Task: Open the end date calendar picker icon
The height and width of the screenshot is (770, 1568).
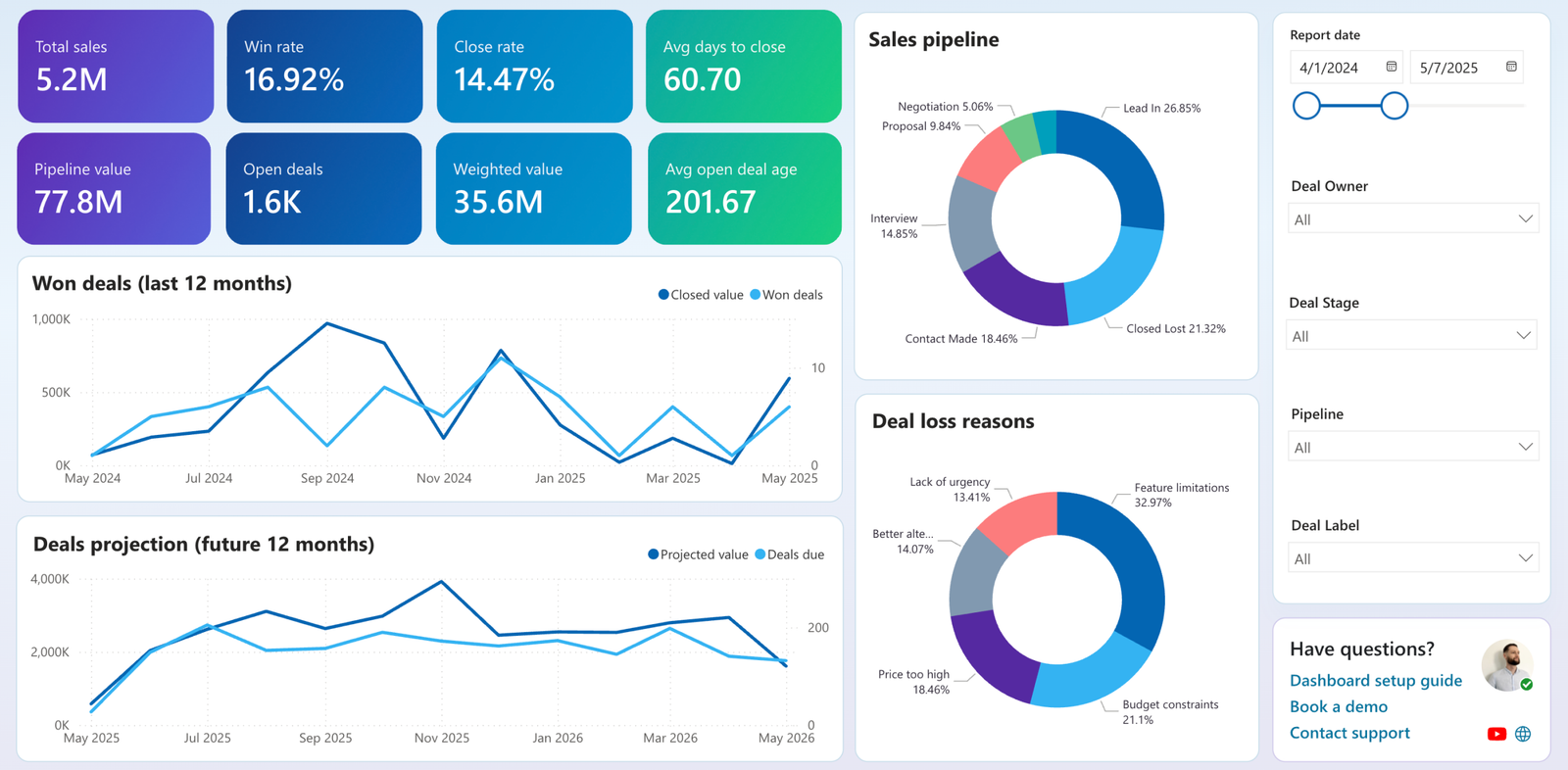Action: click(x=1511, y=67)
